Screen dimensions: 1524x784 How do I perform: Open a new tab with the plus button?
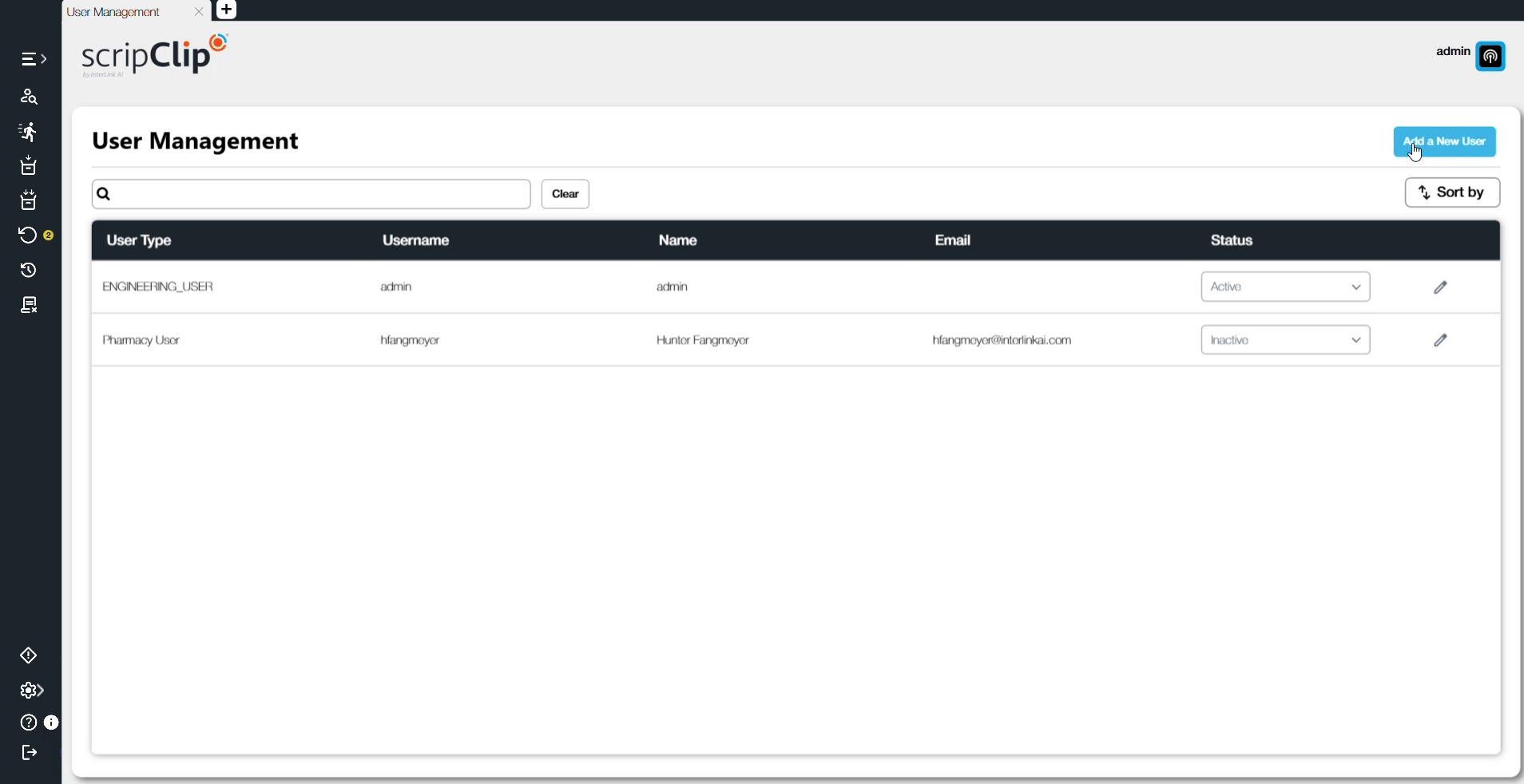point(228,10)
